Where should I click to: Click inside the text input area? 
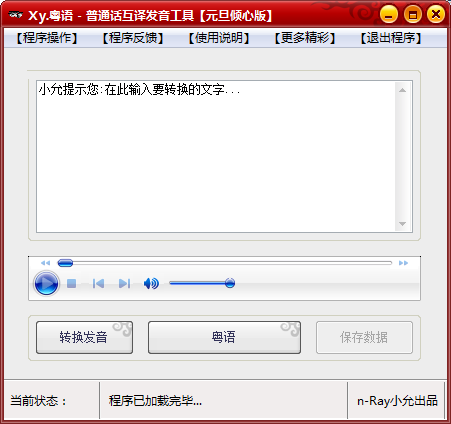[x=216, y=157]
